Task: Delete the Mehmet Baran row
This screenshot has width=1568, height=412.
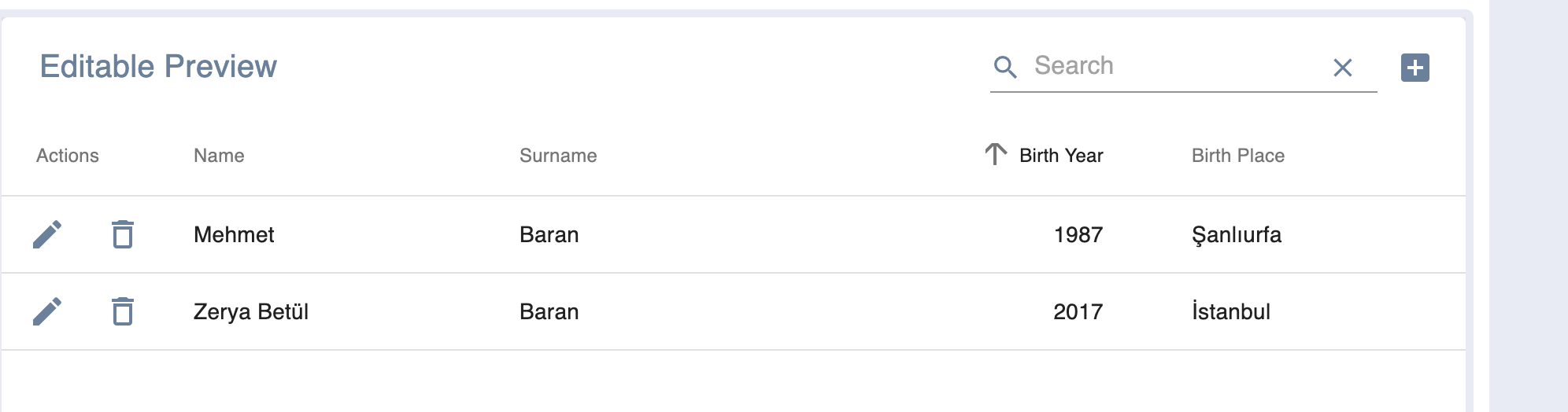Action: (122, 234)
